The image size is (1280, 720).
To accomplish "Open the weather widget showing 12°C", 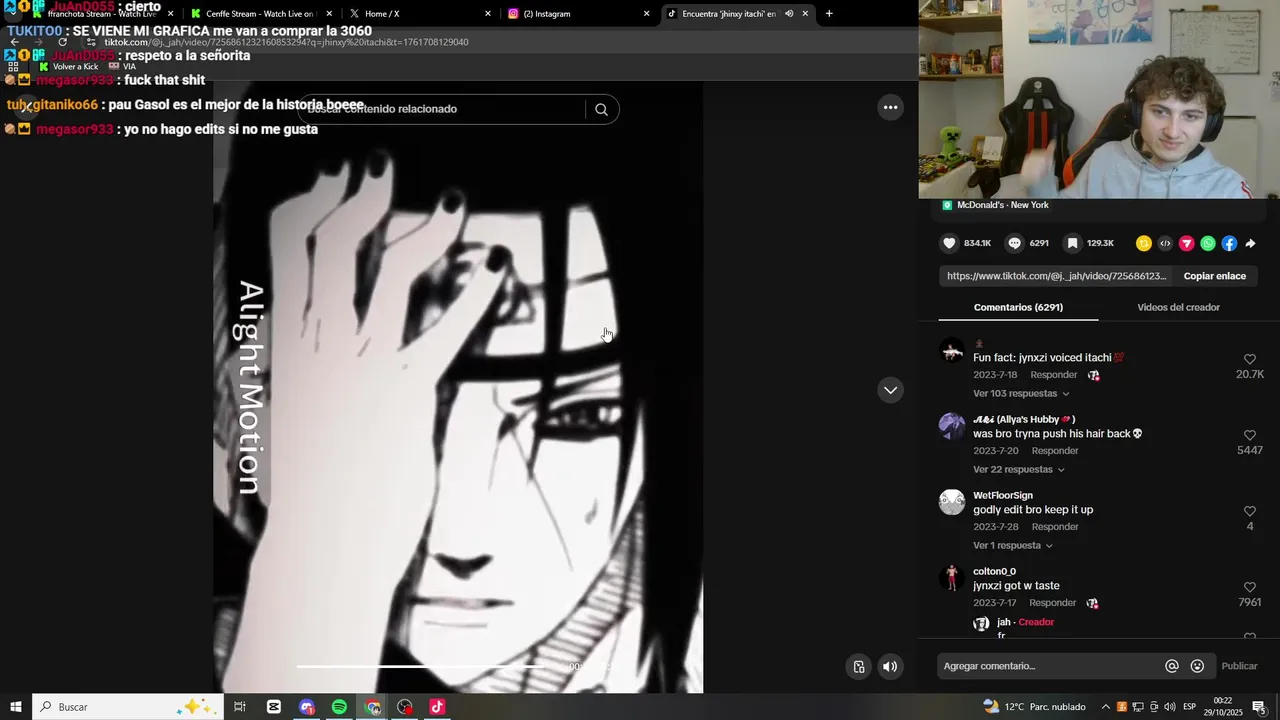I will [x=1034, y=707].
